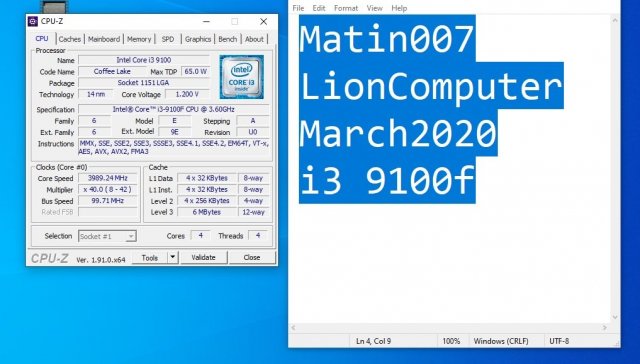
Task: Open Notepad Edit menu
Action: click(319, 8)
